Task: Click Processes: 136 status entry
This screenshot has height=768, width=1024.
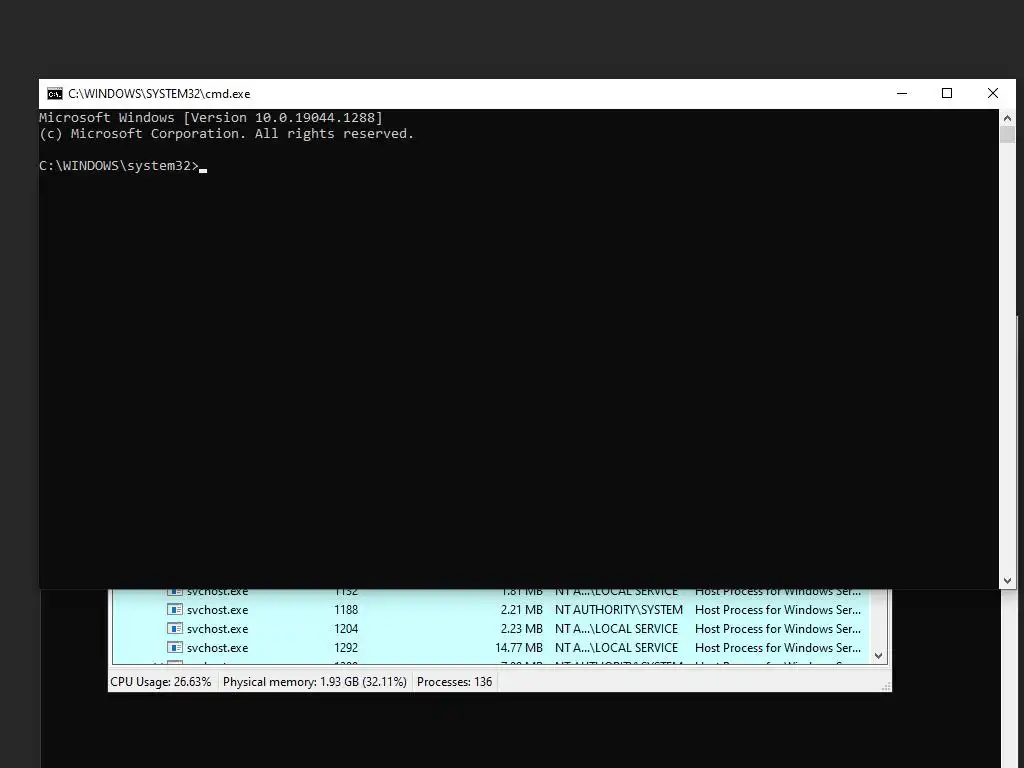Action: coord(455,682)
